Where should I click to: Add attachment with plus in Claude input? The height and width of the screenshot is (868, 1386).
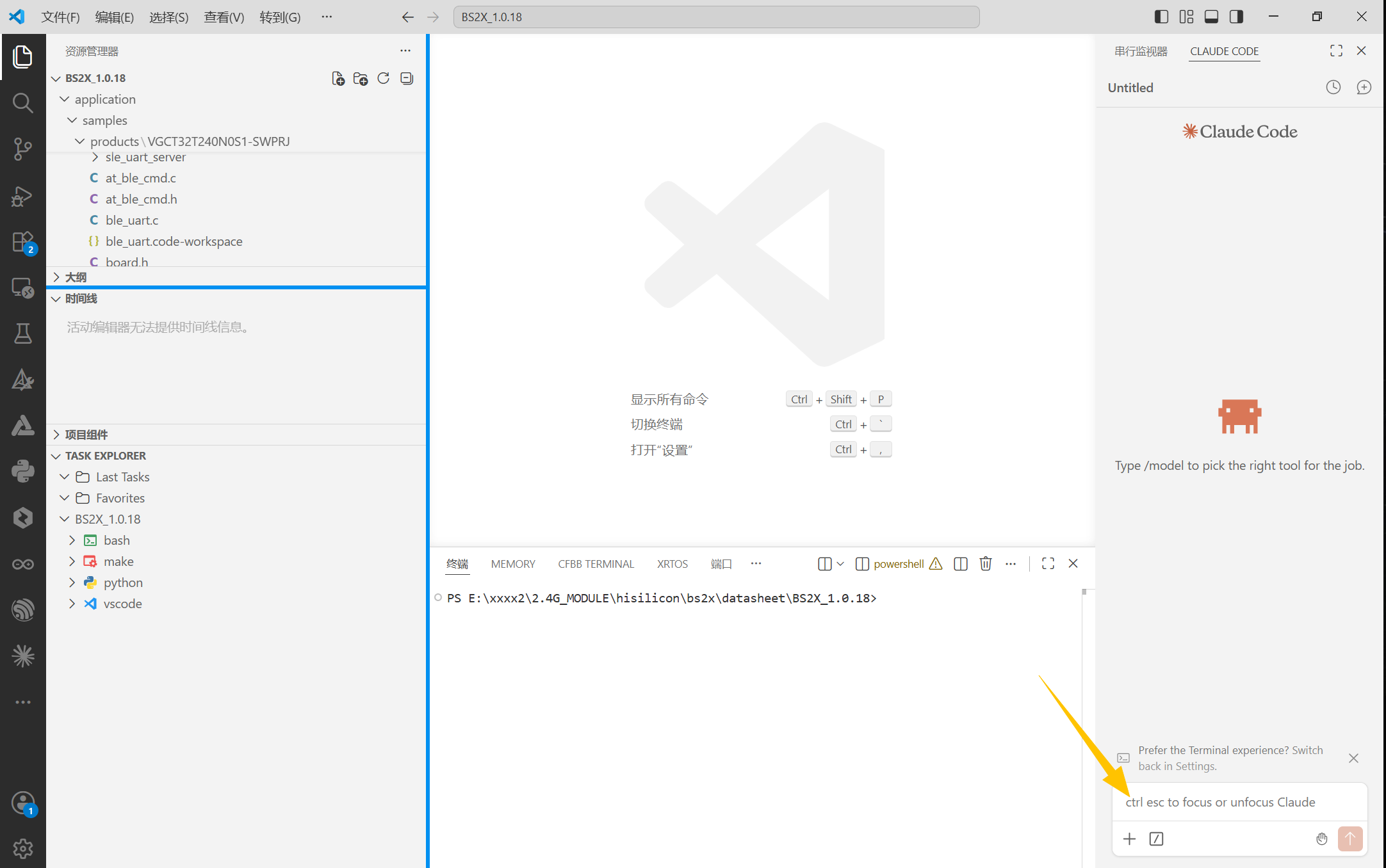[1130, 839]
